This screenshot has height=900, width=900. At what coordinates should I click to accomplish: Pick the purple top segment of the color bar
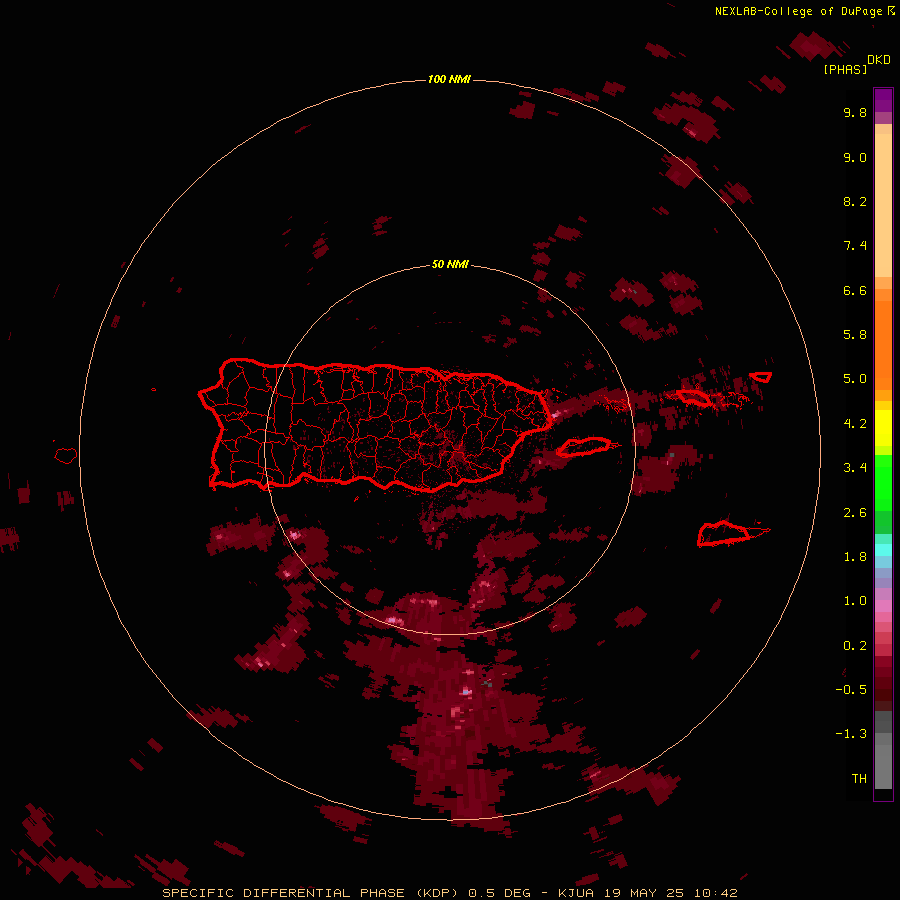click(883, 100)
